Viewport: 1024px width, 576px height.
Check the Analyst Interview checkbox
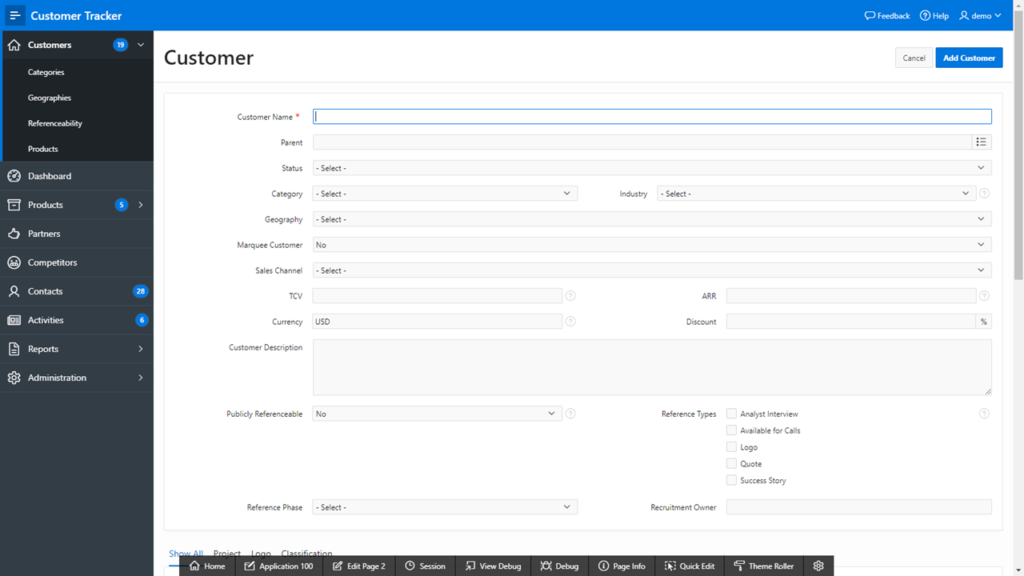(x=731, y=413)
